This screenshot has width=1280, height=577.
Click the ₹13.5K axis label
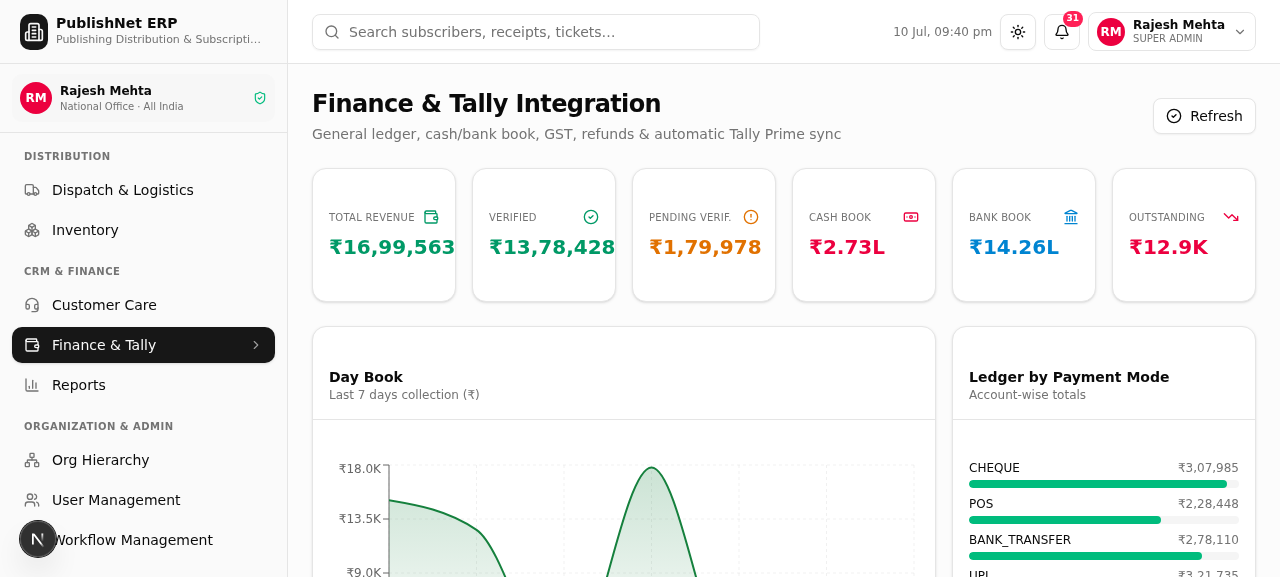(x=360, y=519)
